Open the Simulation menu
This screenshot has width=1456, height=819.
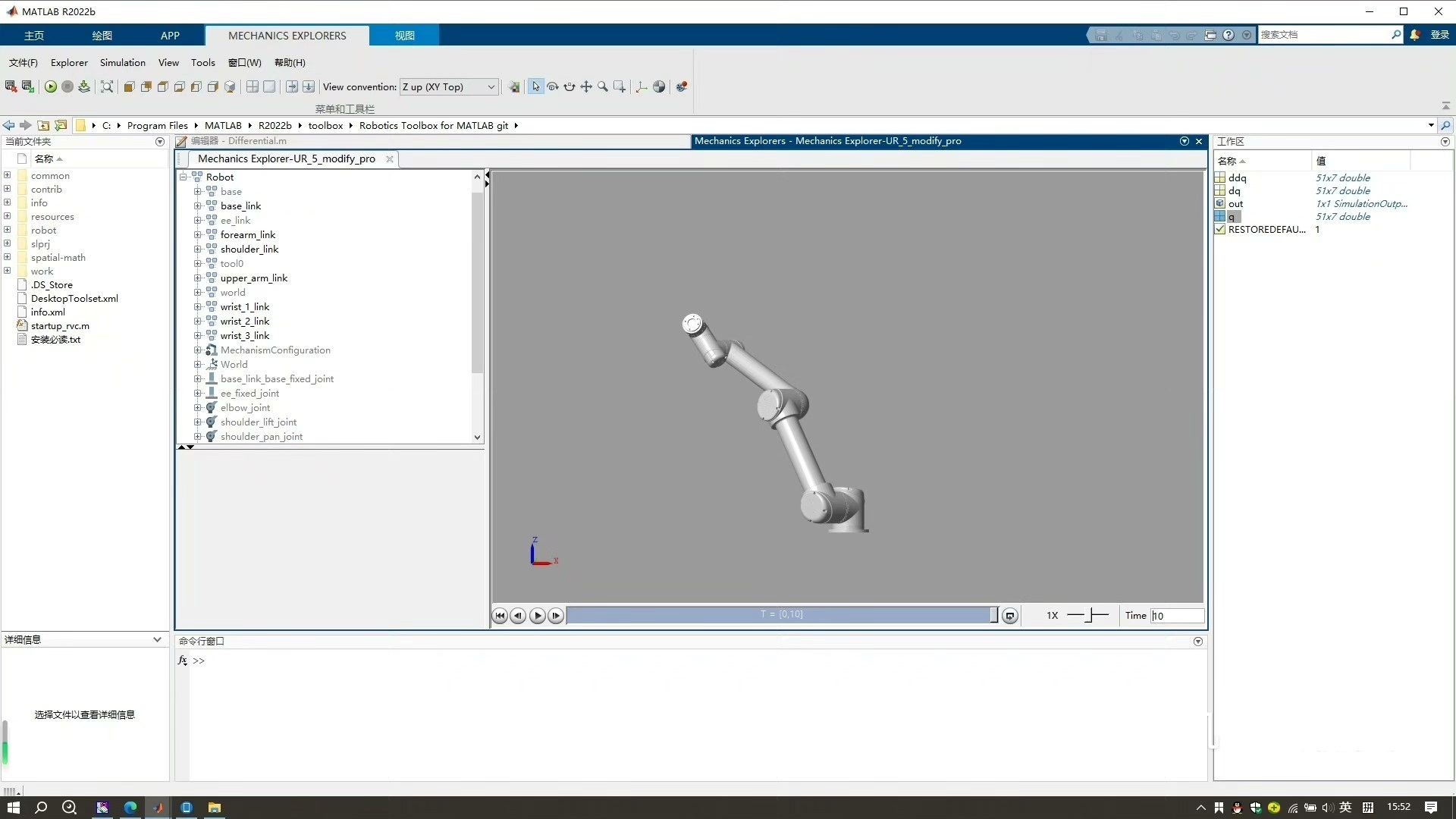[123, 63]
